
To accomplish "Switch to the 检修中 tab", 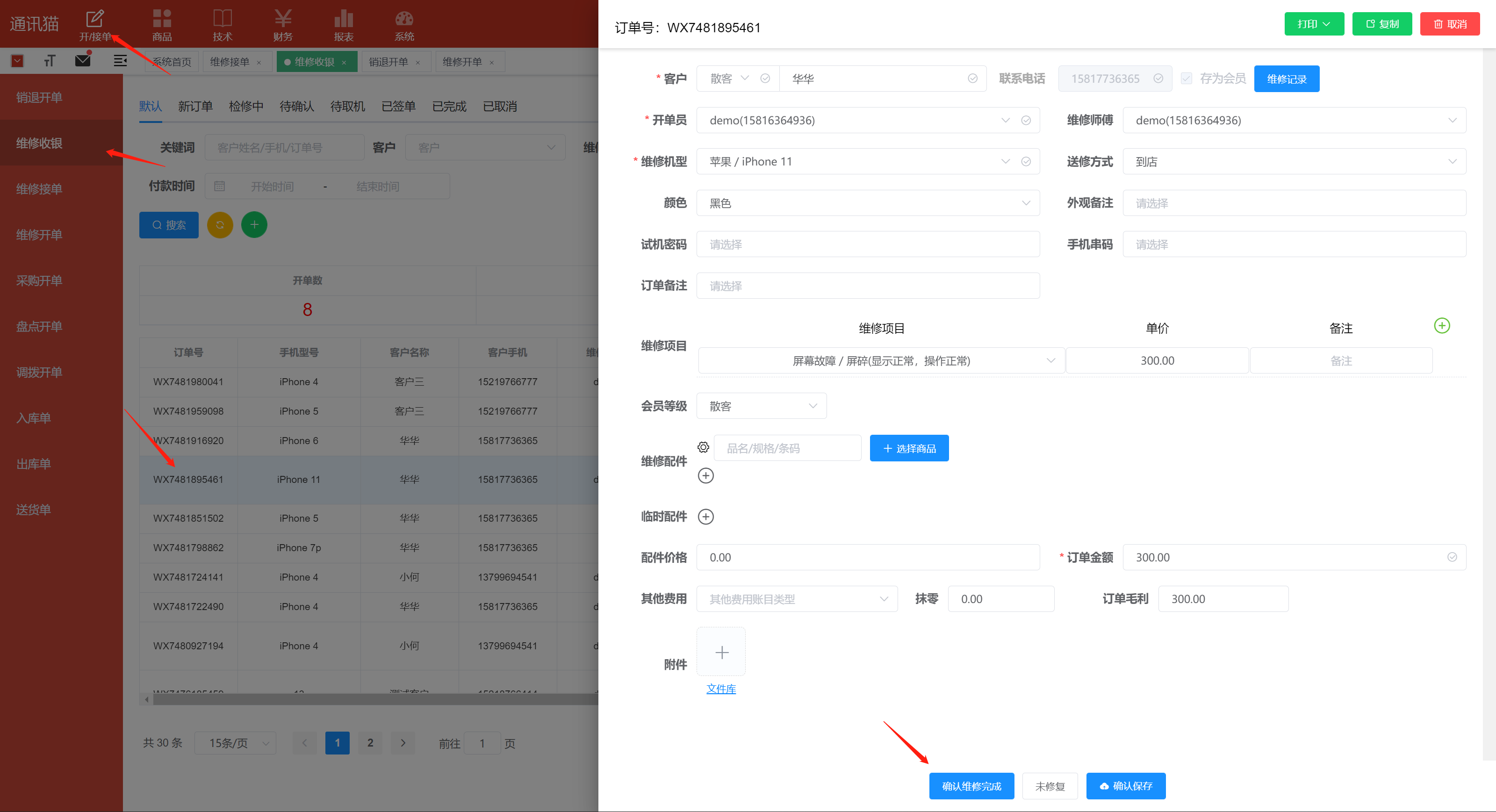I will [246, 106].
